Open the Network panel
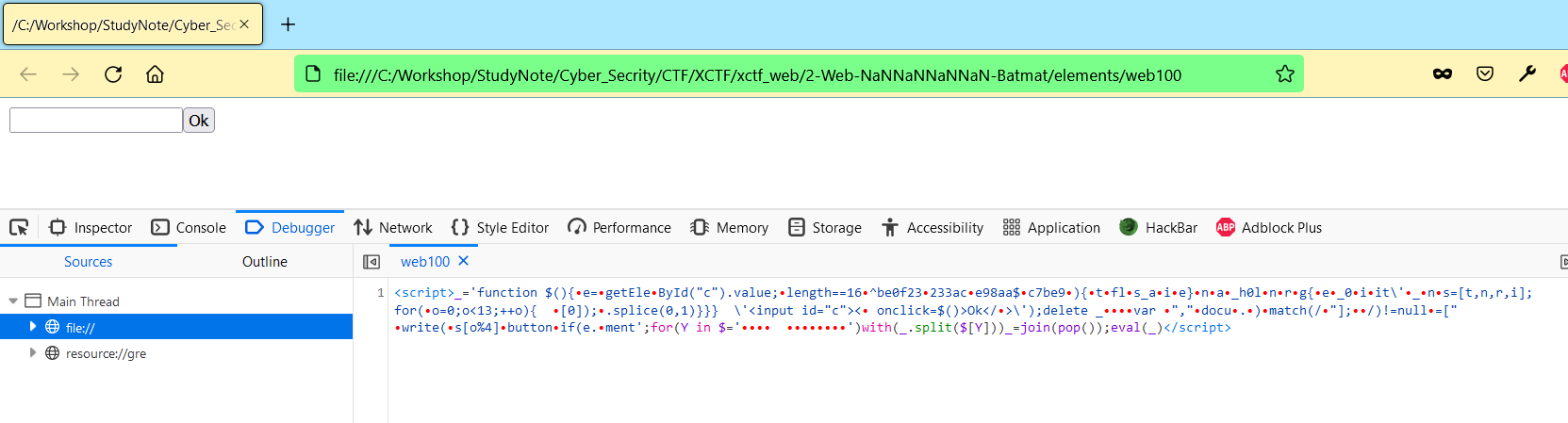This screenshot has height=423, width=1568. [x=392, y=227]
